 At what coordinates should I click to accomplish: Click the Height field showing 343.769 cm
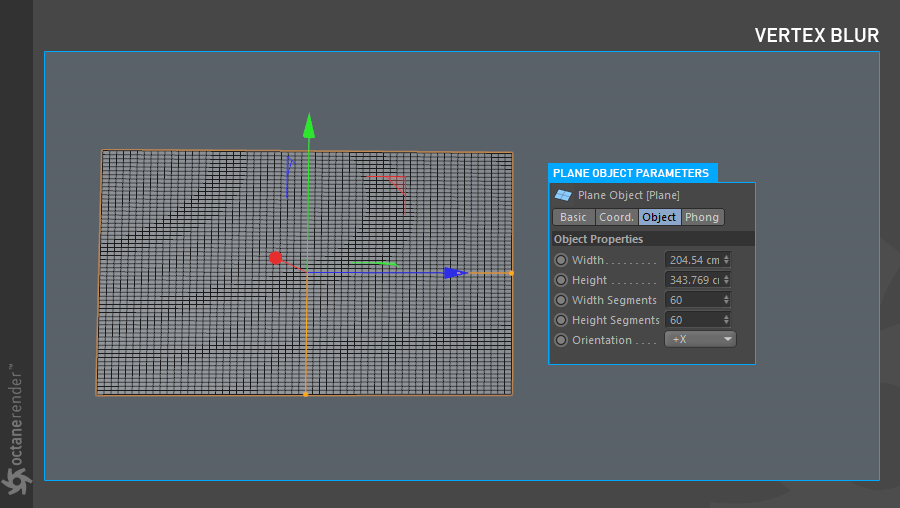click(693, 280)
